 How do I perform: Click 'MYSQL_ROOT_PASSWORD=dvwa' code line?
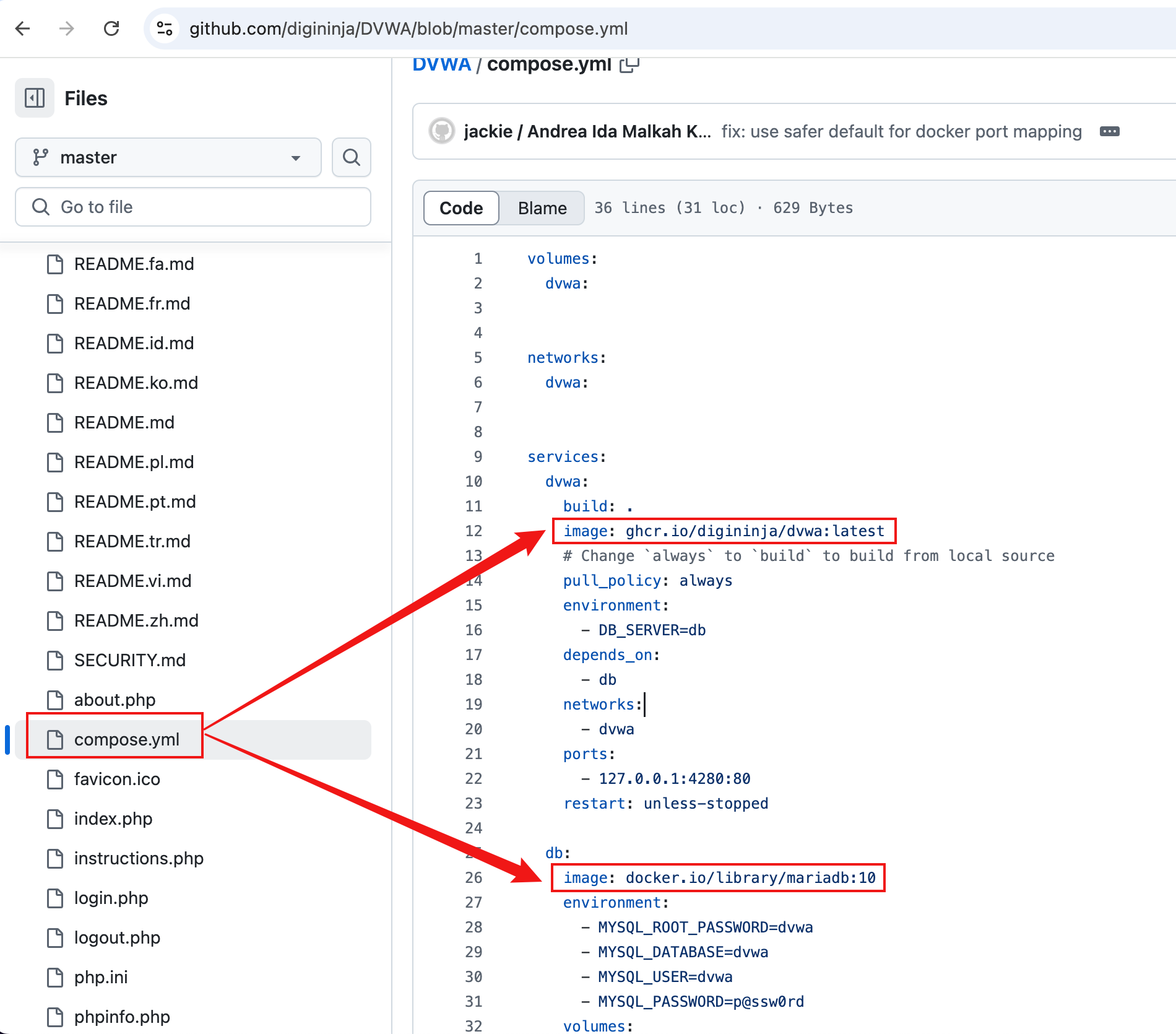click(x=697, y=928)
